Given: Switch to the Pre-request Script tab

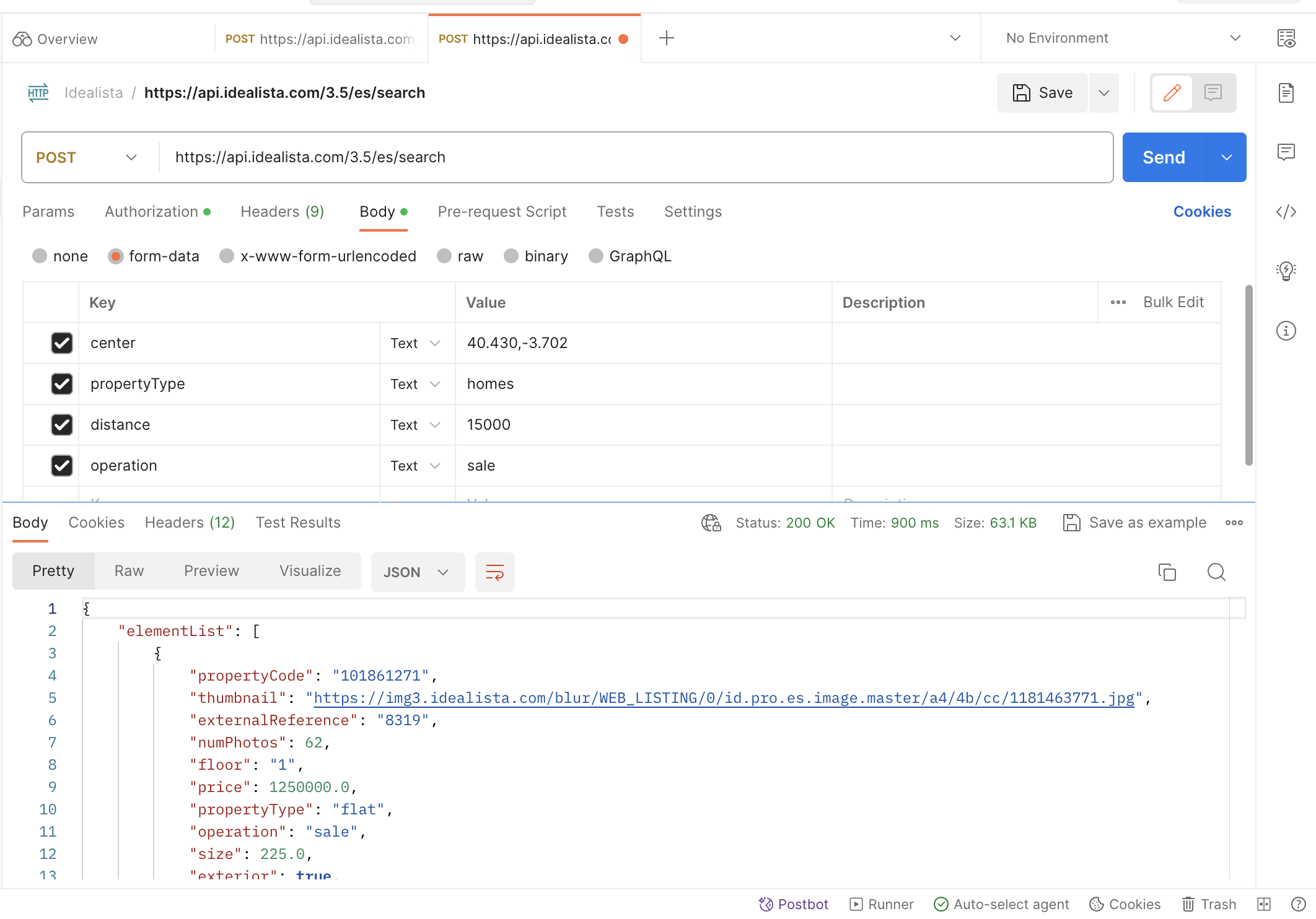Looking at the screenshot, I should [502, 212].
